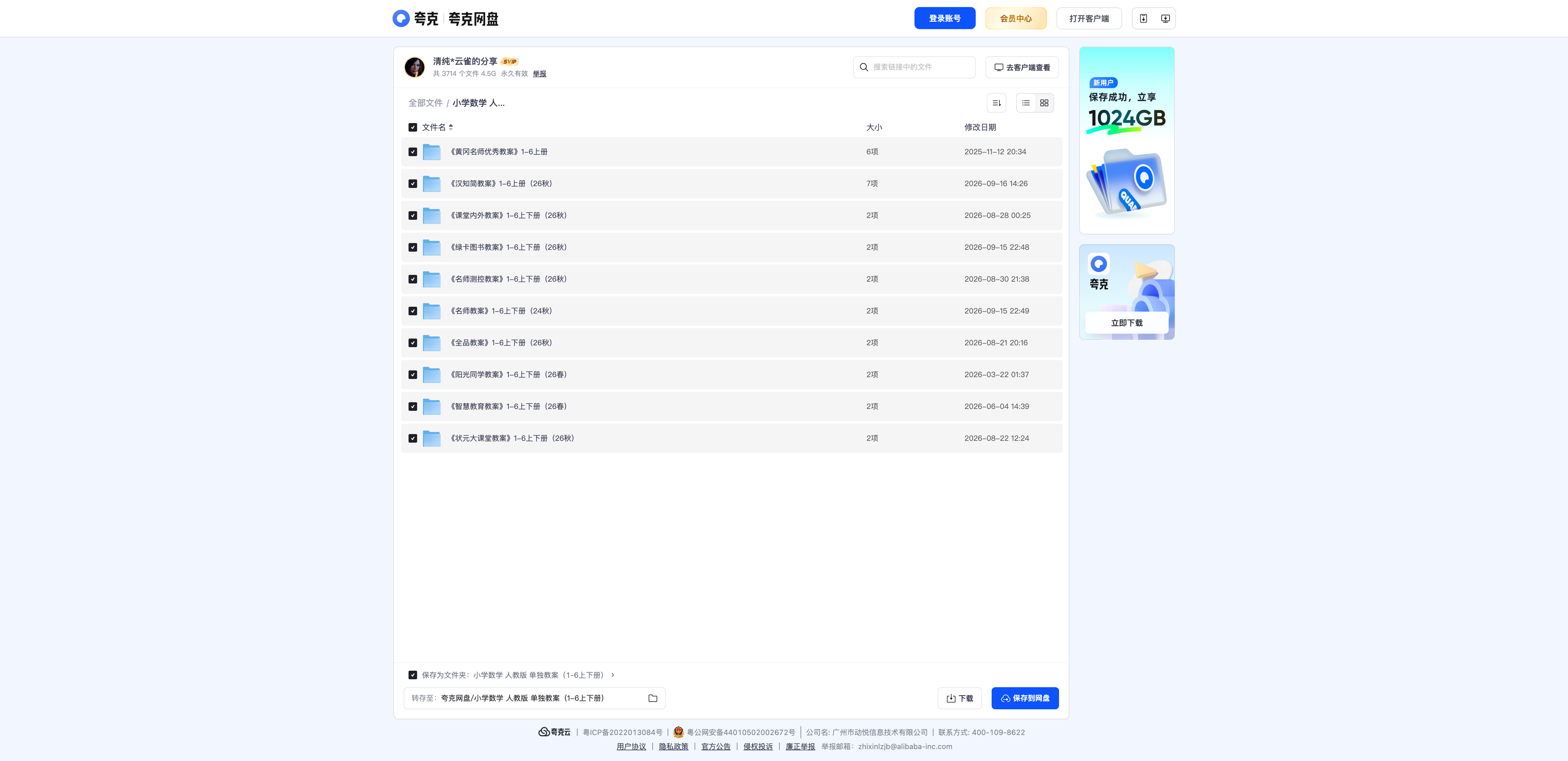Screen dimensions: 1568x761
Task: Uncheck 《绿卡图书教案》 row checkbox
Action: [413, 248]
